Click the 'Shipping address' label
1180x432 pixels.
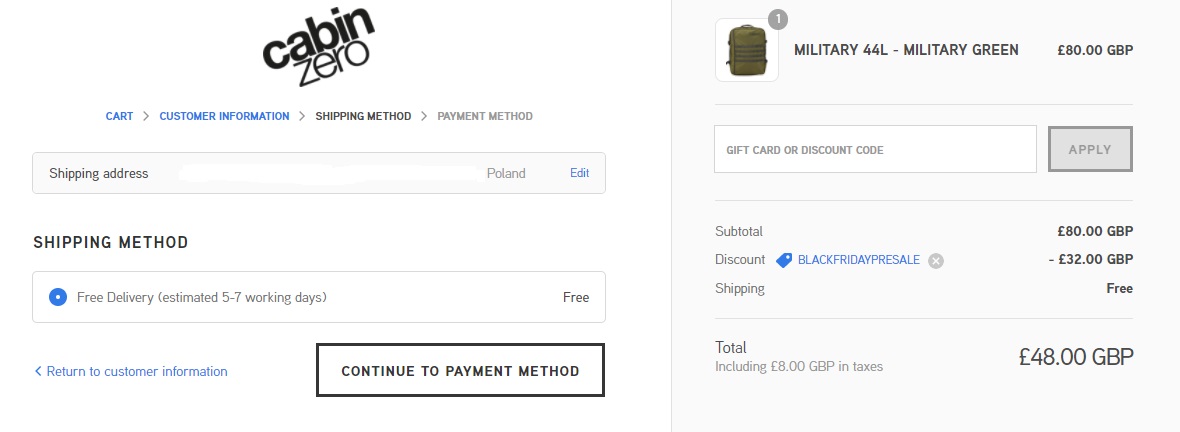pyautogui.click(x=99, y=173)
